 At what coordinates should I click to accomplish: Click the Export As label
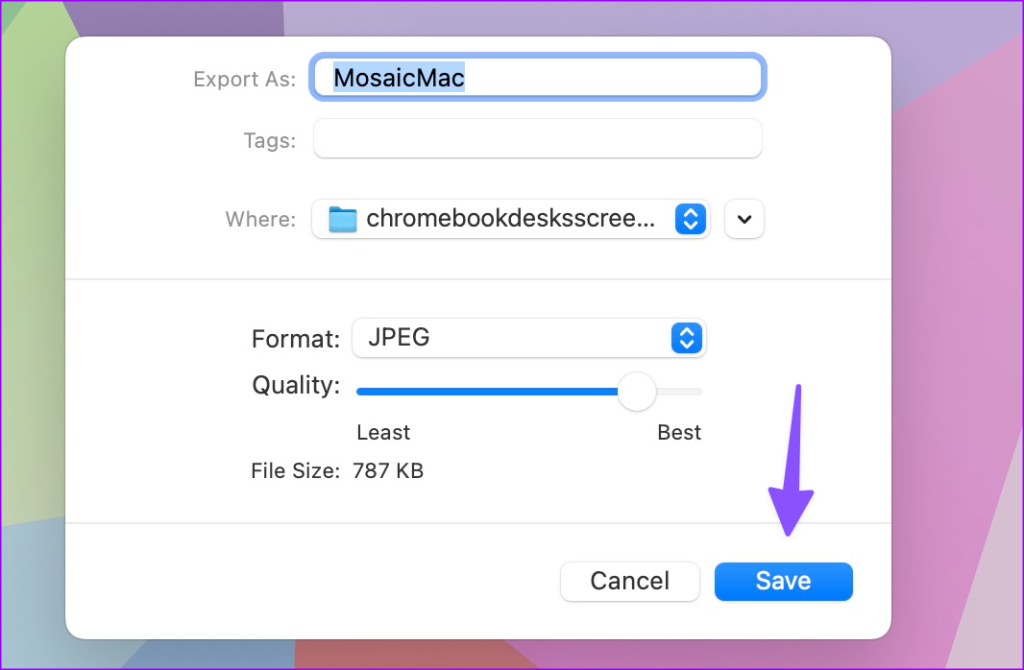point(244,79)
